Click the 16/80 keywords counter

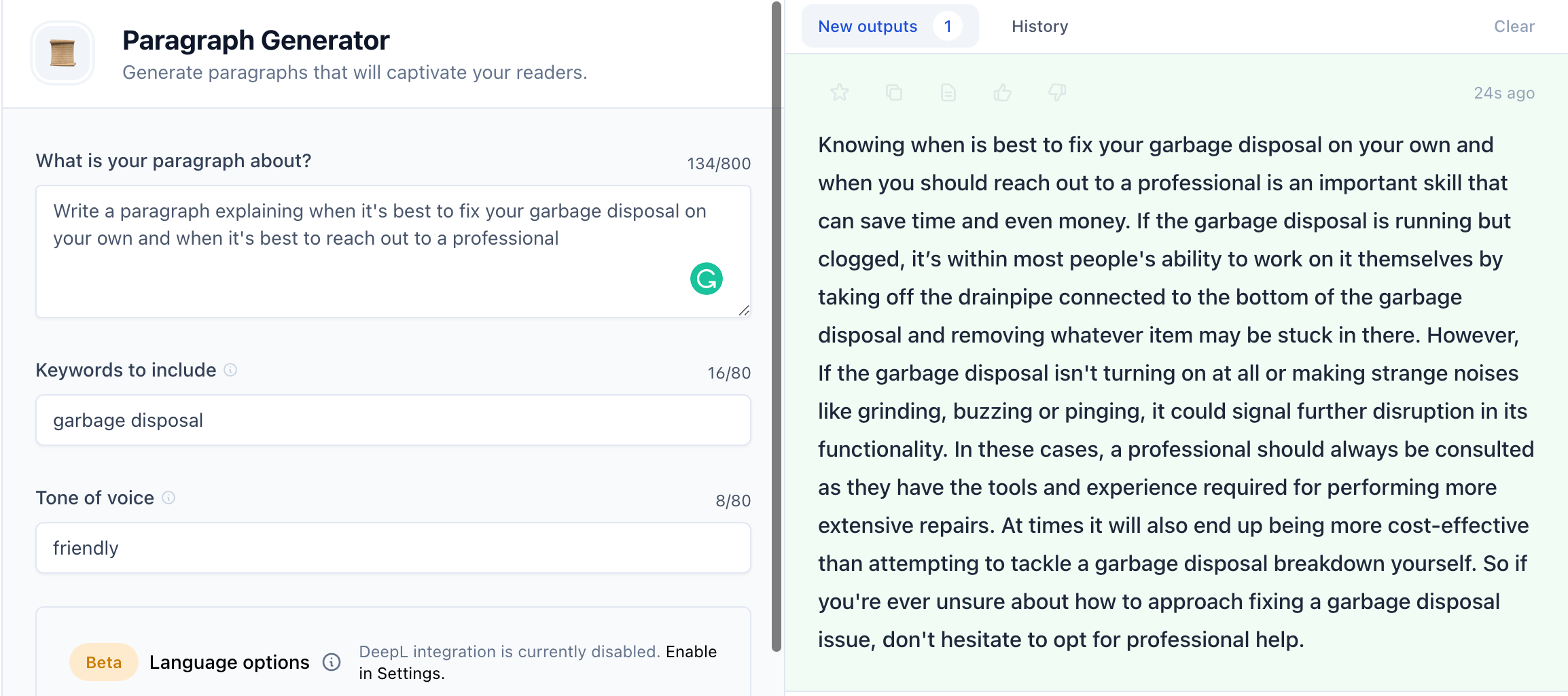click(729, 373)
